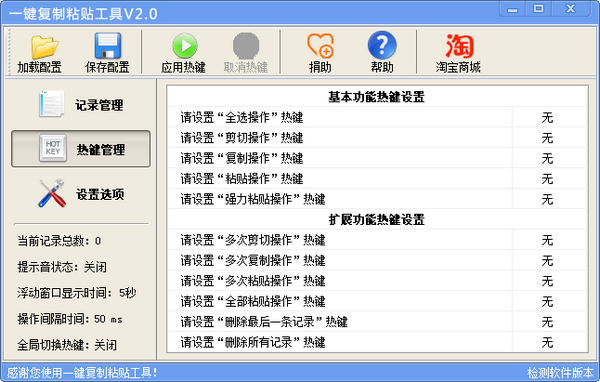Click 感谢您使用一键复制粘贴工具! status message
600x382 pixels.
pyautogui.click(x=82, y=372)
